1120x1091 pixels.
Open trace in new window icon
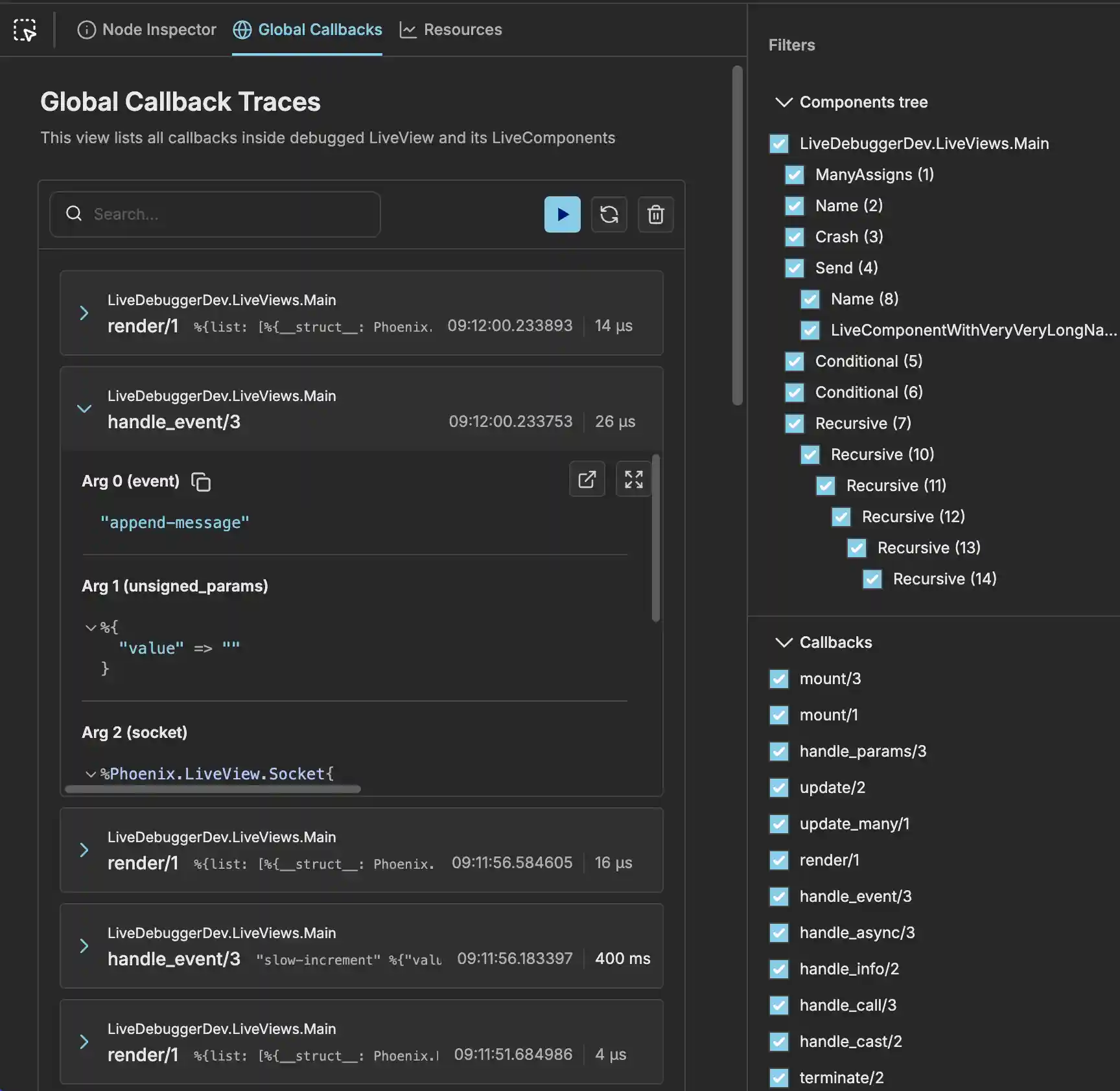(587, 479)
